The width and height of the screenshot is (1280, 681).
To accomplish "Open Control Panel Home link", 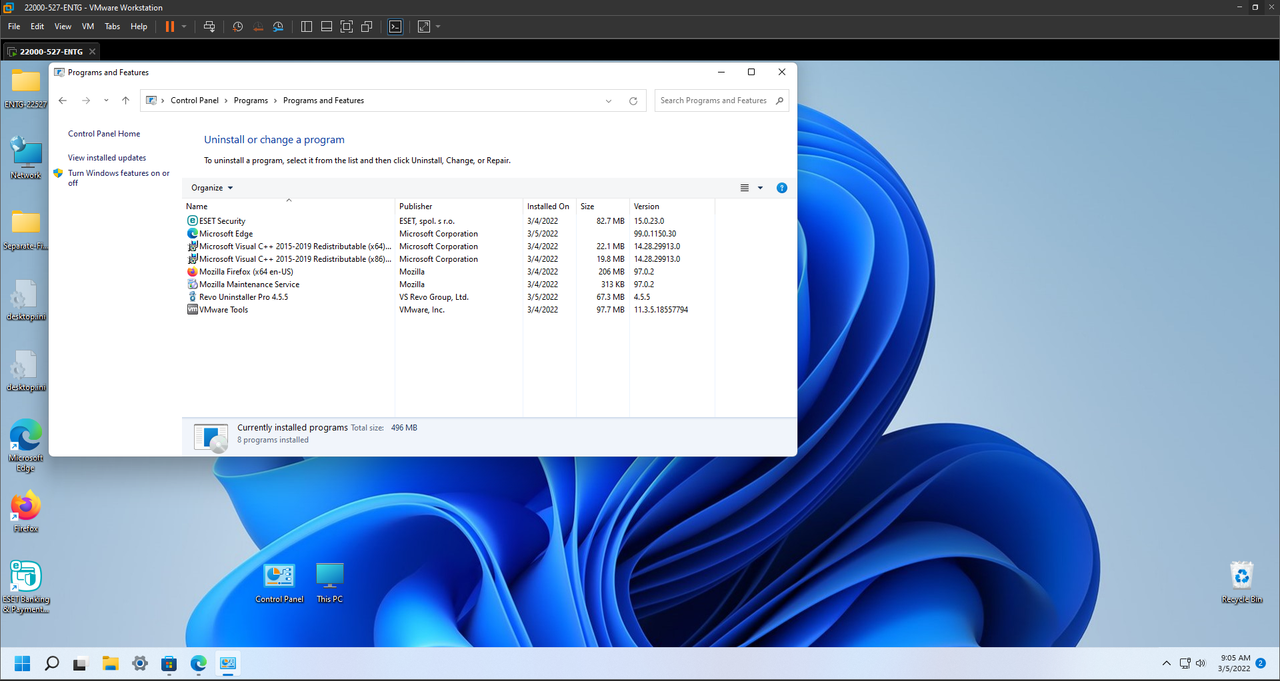I will pos(104,134).
